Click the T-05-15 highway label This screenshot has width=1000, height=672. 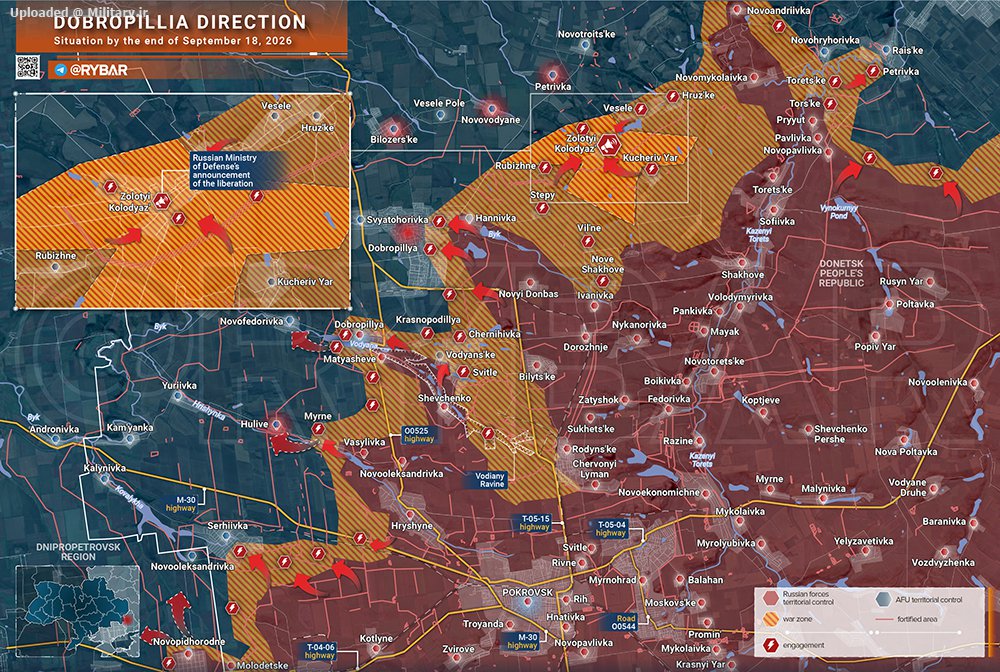[534, 523]
